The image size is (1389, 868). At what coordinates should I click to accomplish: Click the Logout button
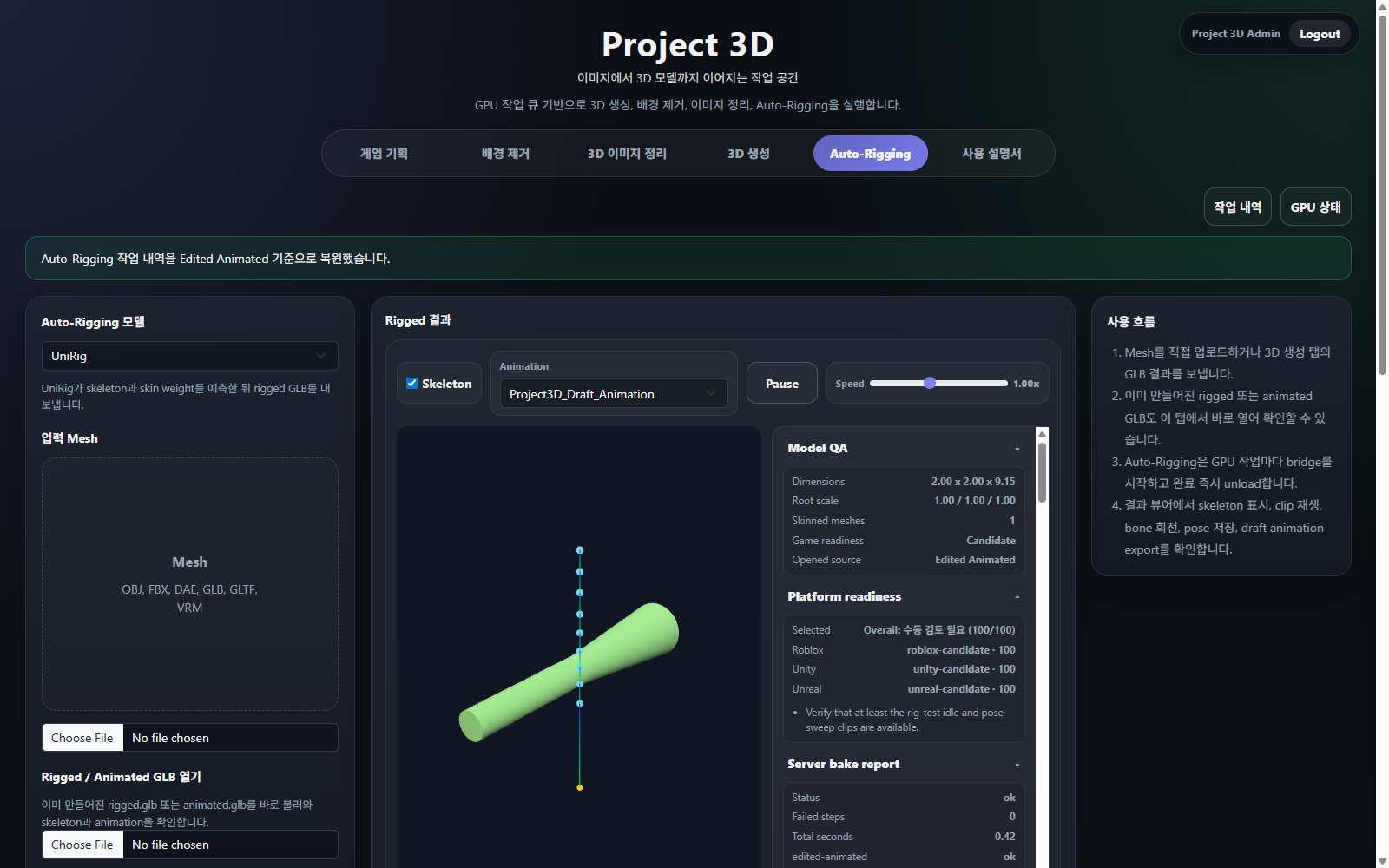click(1320, 34)
